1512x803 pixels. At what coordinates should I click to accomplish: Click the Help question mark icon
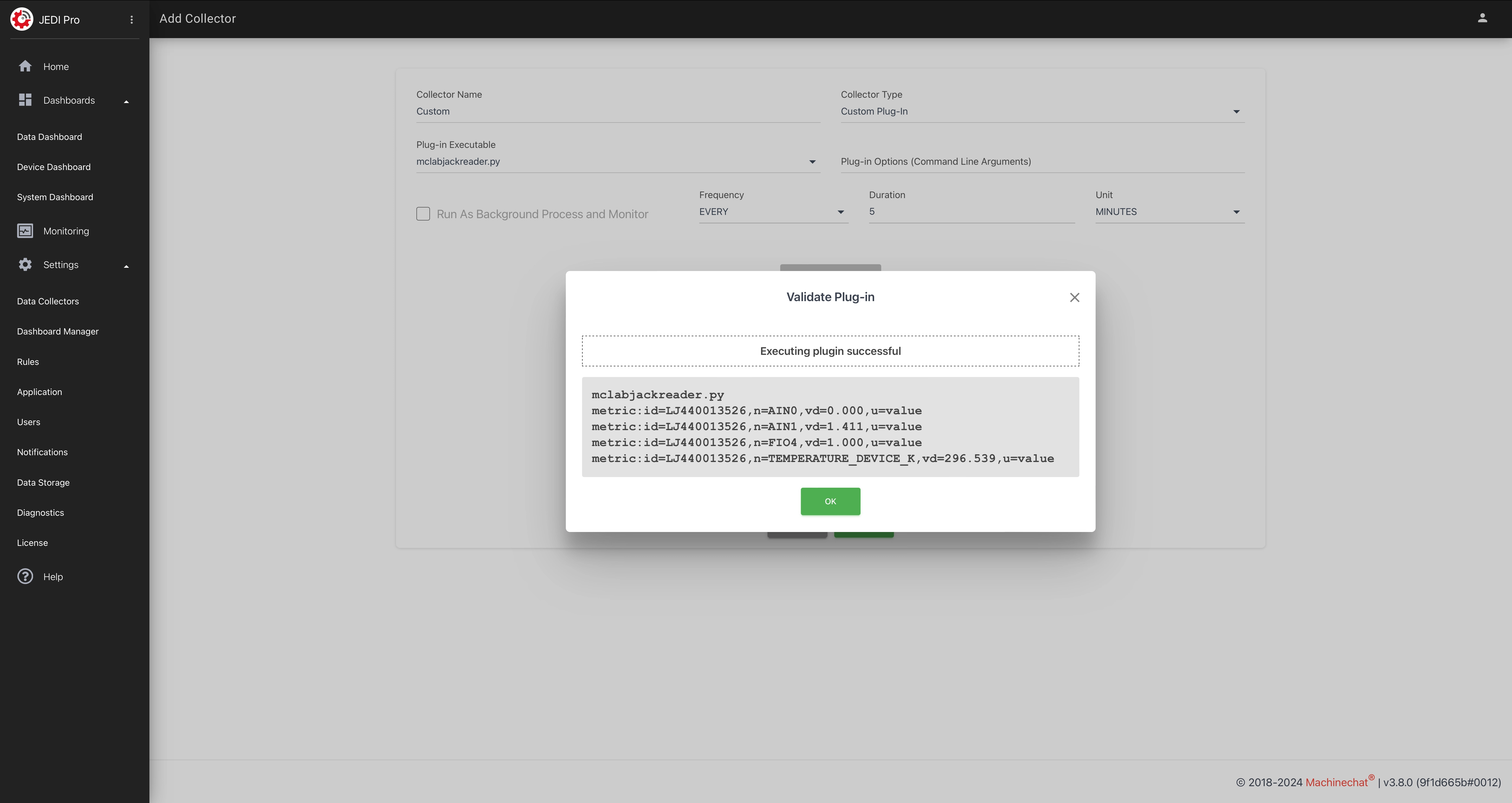(25, 577)
